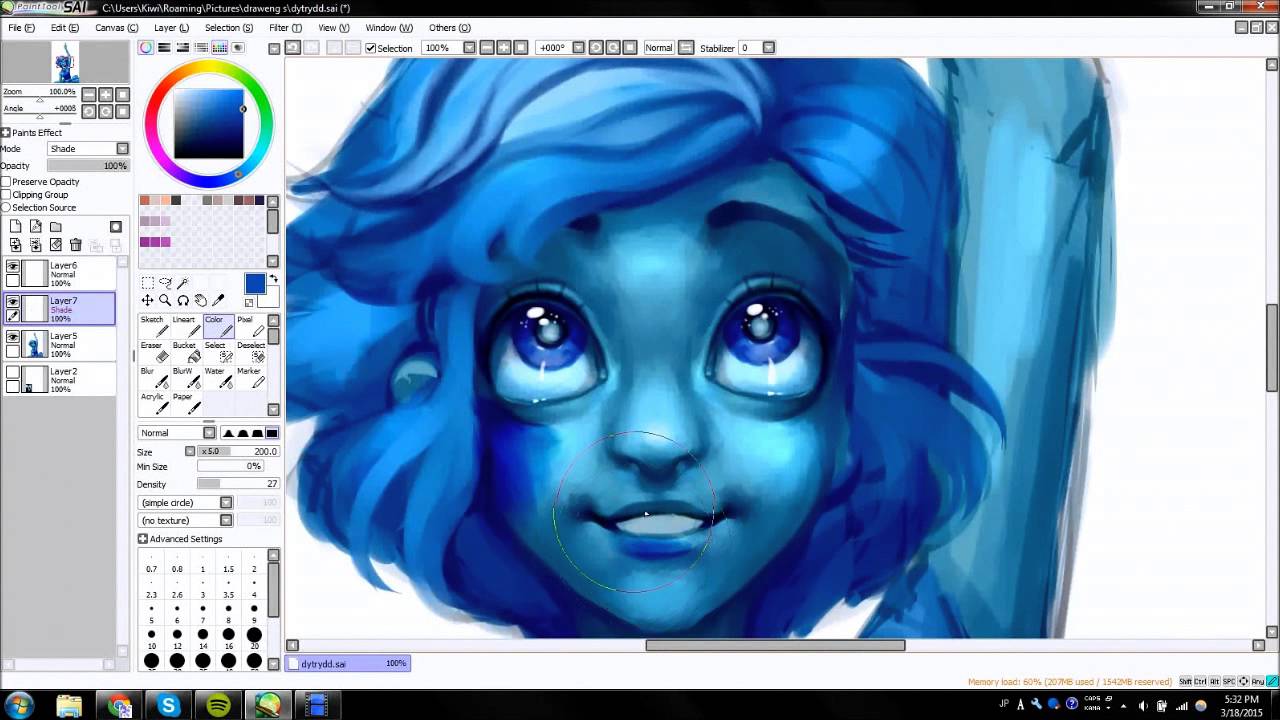Screen dimensions: 1280x720
Task: Select the Marker tool
Action: [x=250, y=378]
